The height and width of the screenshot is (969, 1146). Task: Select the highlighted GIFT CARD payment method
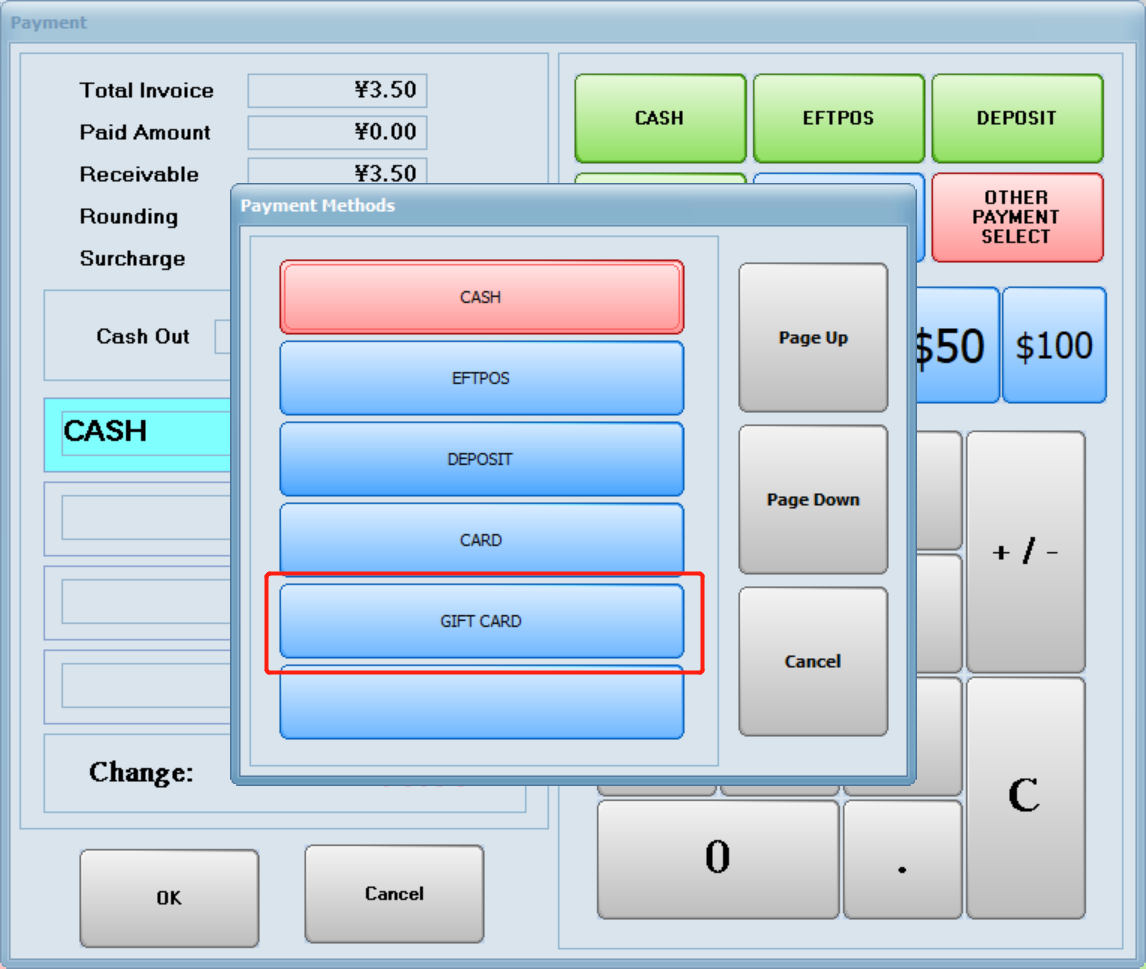tap(482, 620)
